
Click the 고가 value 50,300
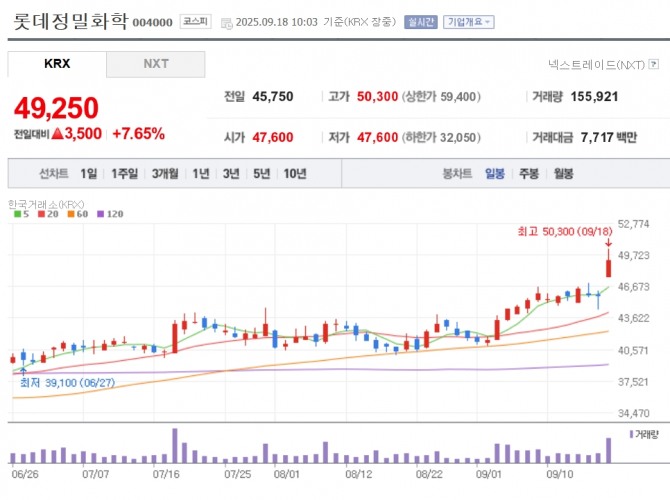(x=377, y=97)
